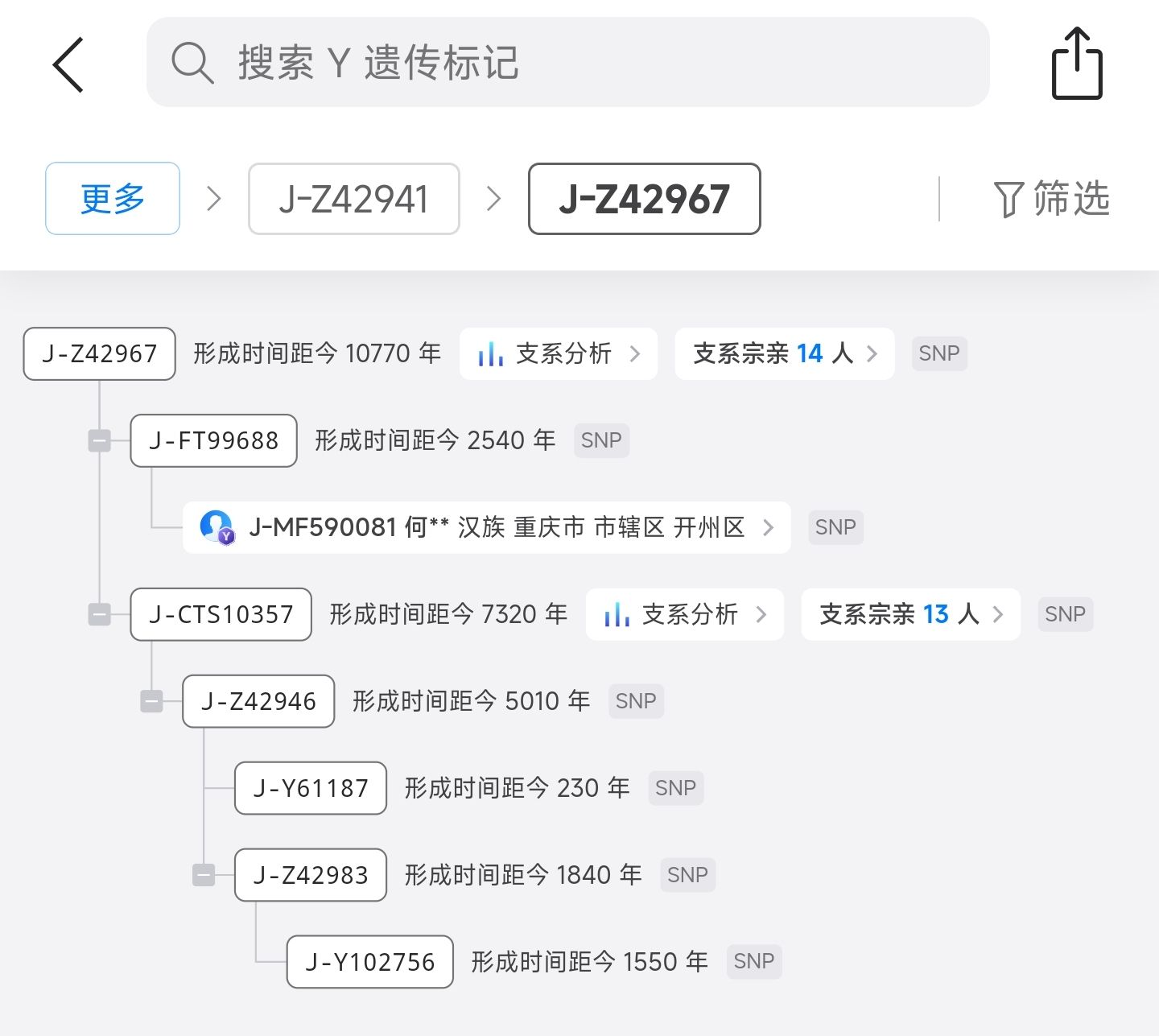Tap the back arrow icon
Image resolution: width=1159 pixels, height=1036 pixels.
(x=68, y=64)
